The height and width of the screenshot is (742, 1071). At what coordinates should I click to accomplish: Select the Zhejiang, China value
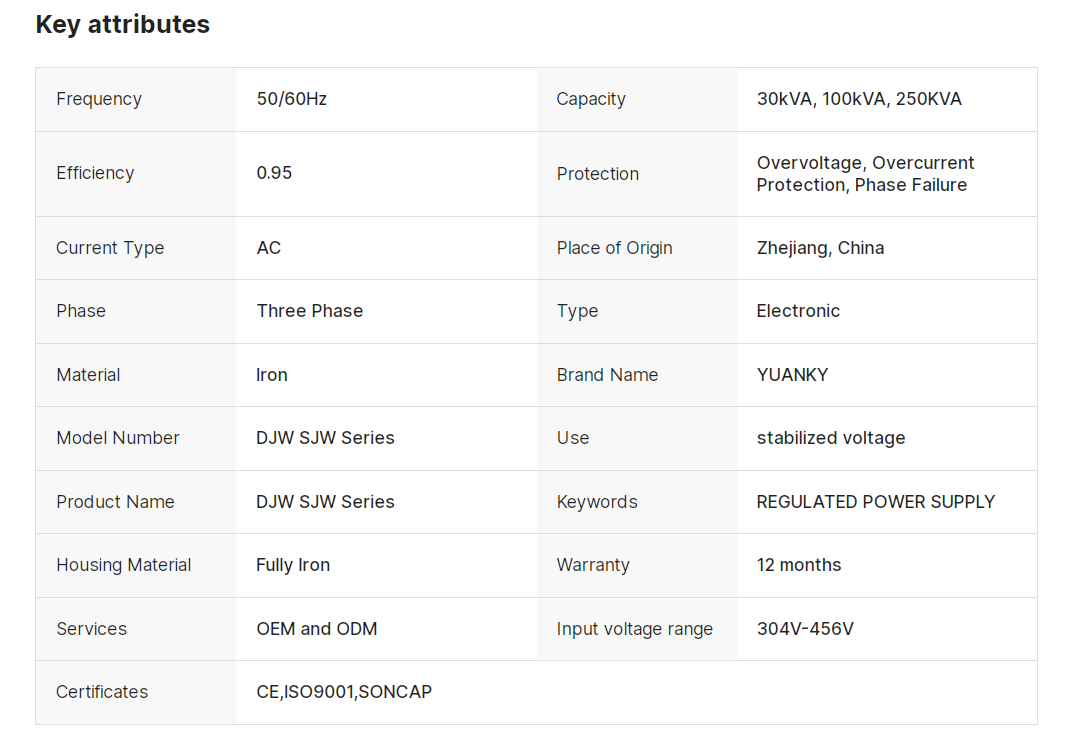(x=820, y=248)
